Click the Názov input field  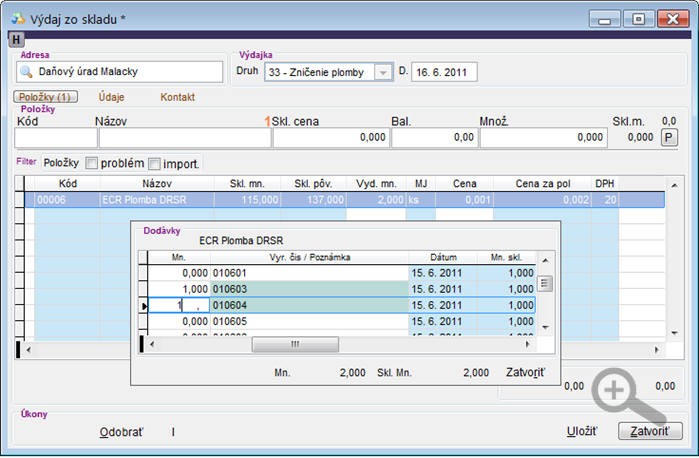point(185,138)
